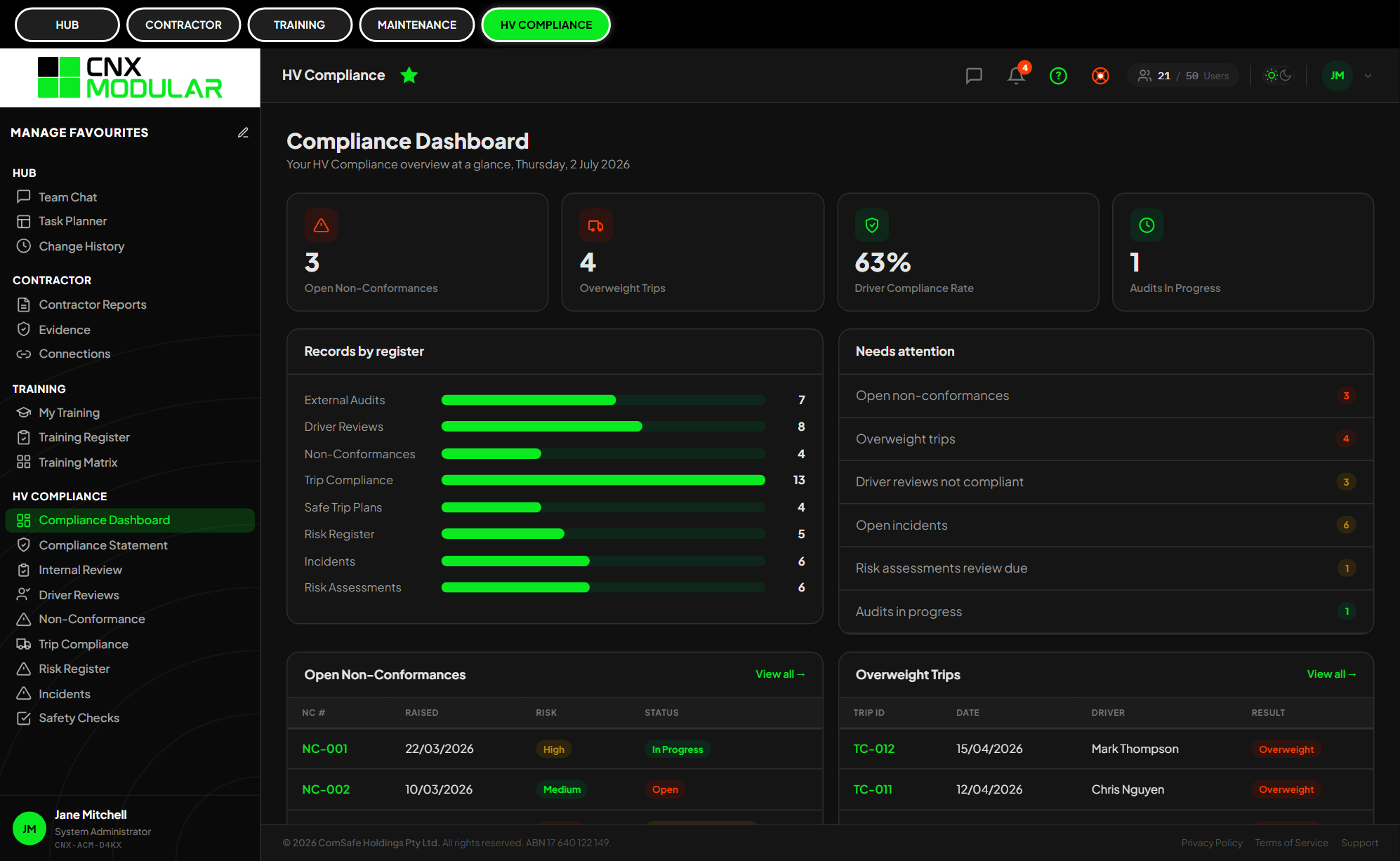The height and width of the screenshot is (861, 1400).
Task: Open Support footer link
Action: coord(1360,843)
